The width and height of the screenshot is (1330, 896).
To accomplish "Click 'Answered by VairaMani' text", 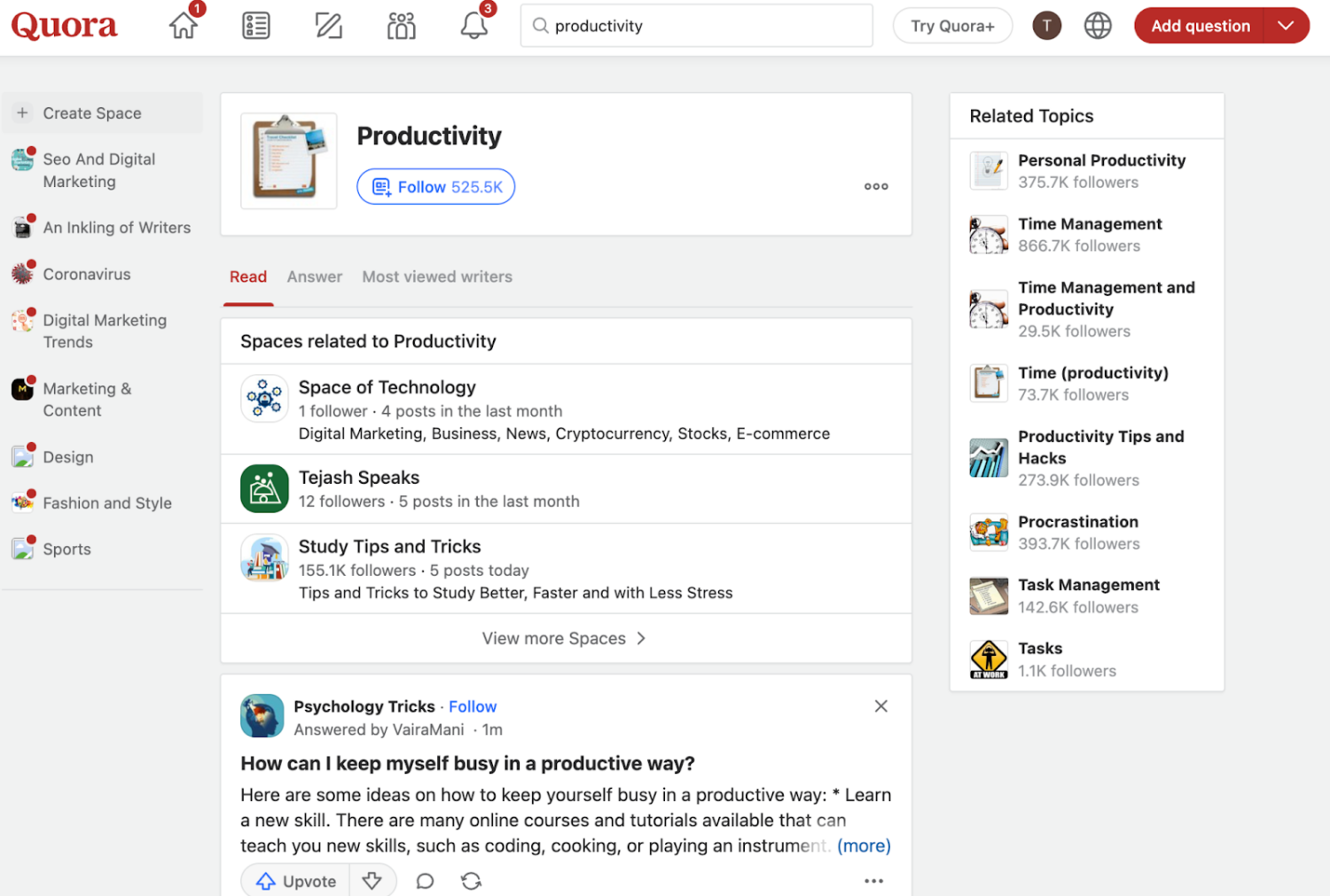I will (x=379, y=729).
